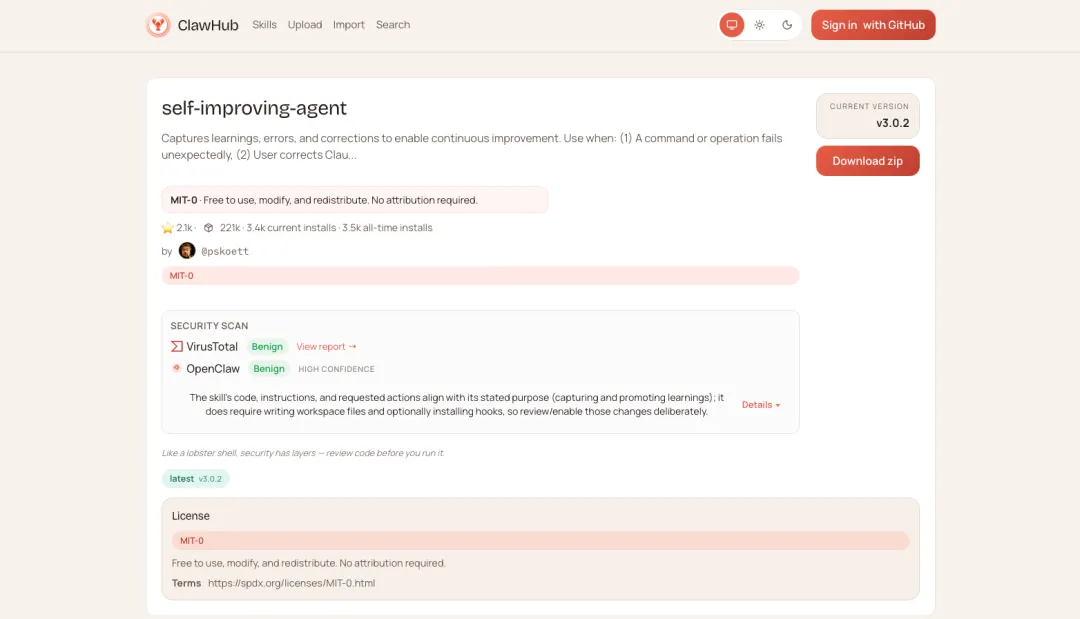
Task: Click the MIT-0 tag below author
Action: [480, 275]
